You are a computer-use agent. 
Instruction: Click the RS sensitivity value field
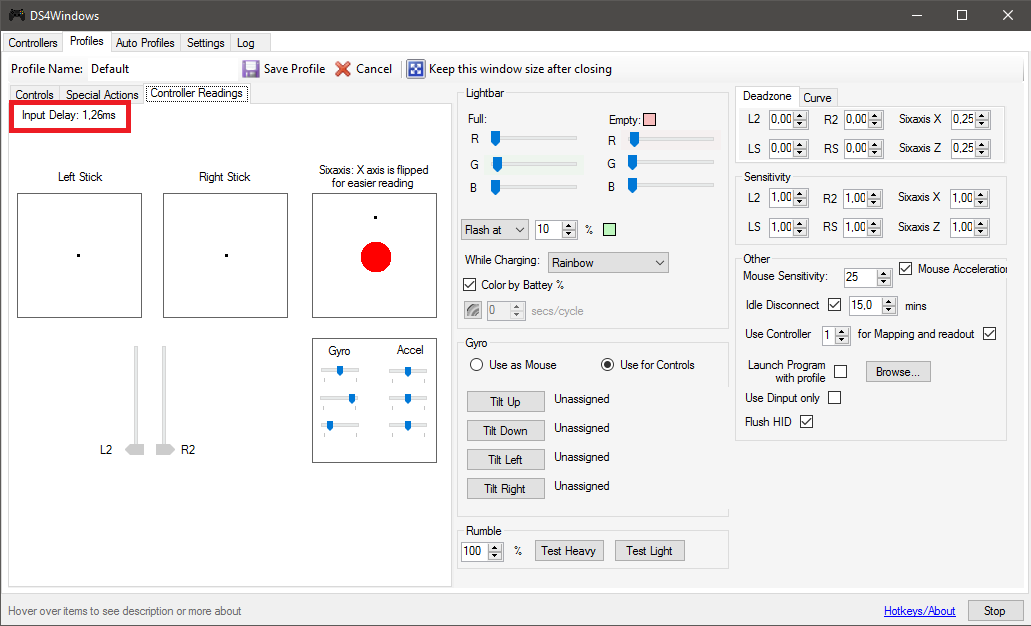click(855, 227)
